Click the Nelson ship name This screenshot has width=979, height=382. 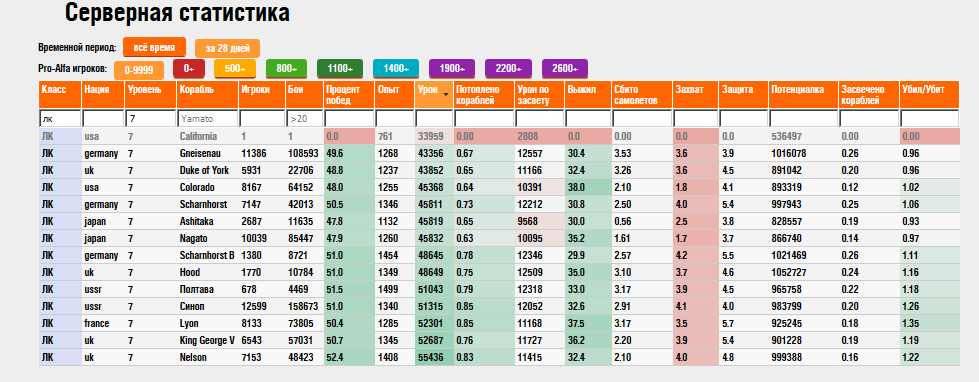coord(192,358)
